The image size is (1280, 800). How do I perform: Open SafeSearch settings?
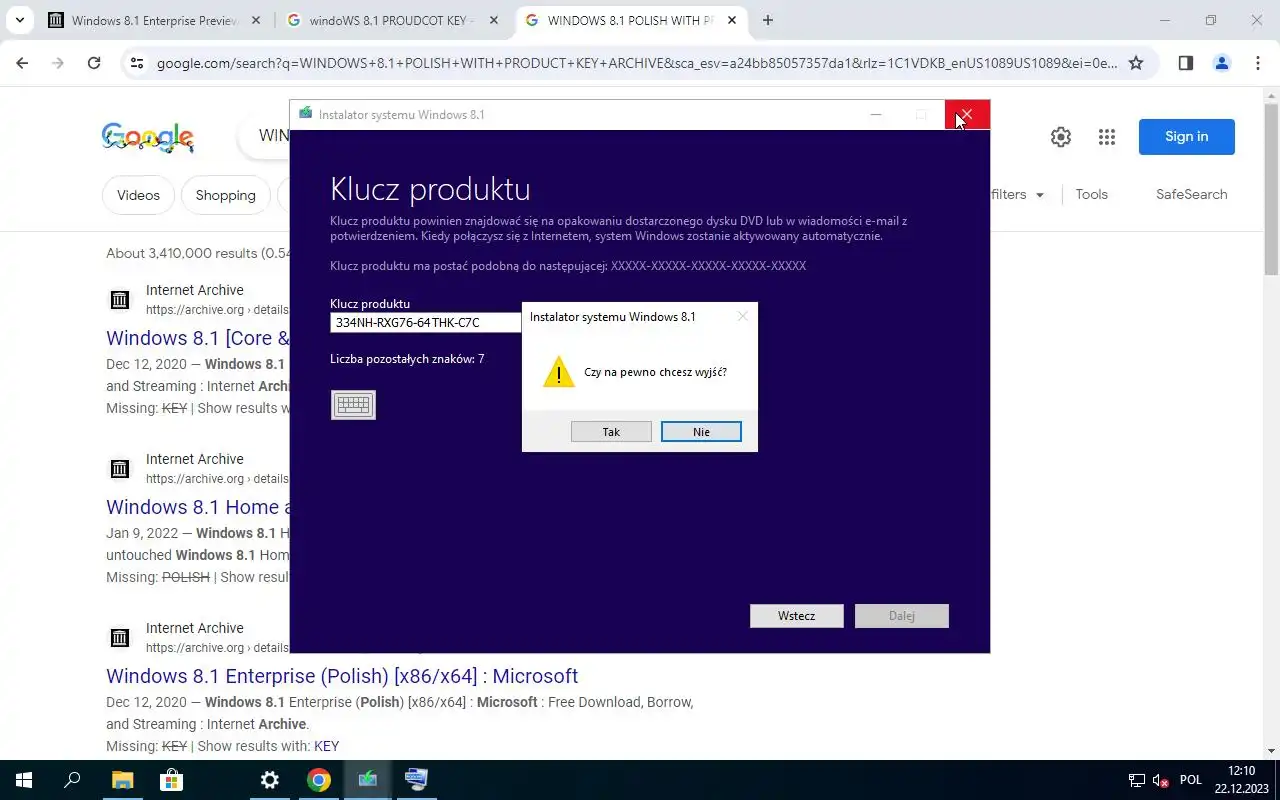1192,195
